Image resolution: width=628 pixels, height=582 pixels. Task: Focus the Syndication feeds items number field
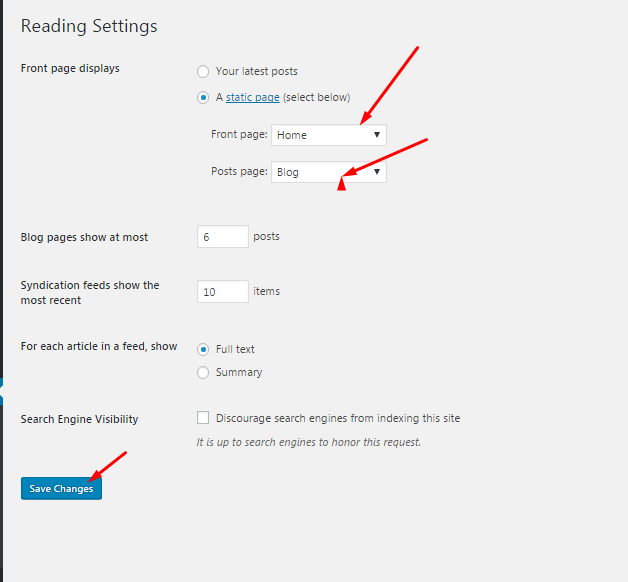[x=223, y=292]
